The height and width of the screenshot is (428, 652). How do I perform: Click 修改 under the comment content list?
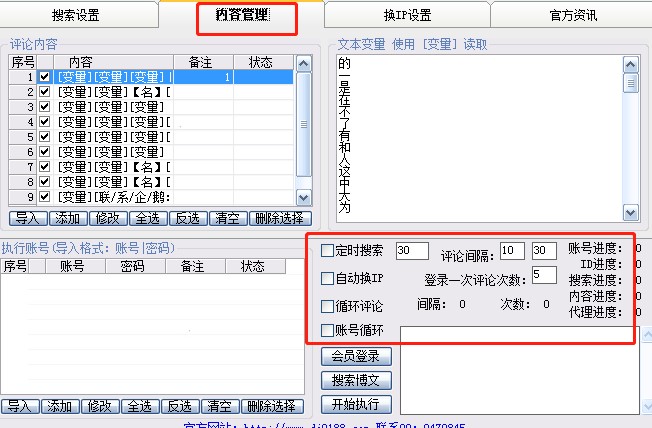pyautogui.click(x=108, y=218)
